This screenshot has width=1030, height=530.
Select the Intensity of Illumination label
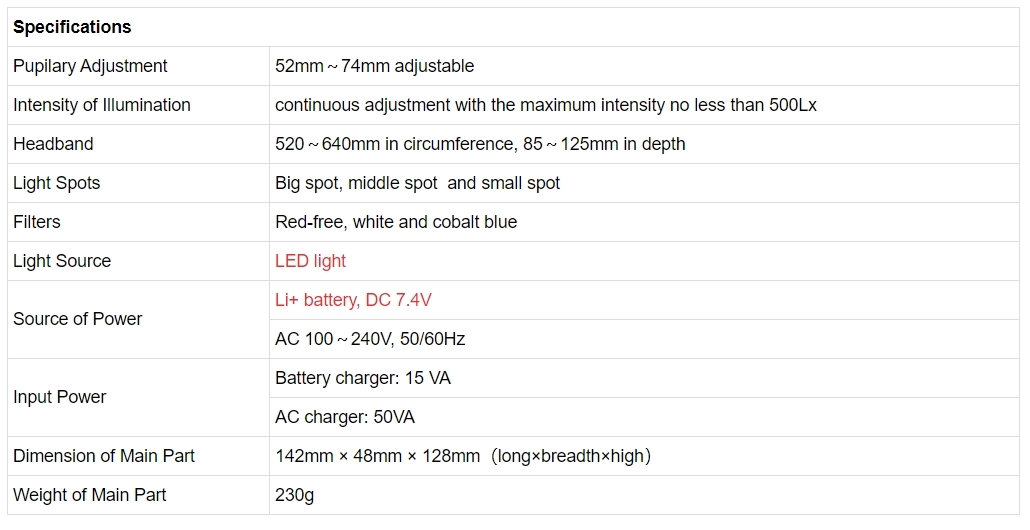[x=101, y=105]
